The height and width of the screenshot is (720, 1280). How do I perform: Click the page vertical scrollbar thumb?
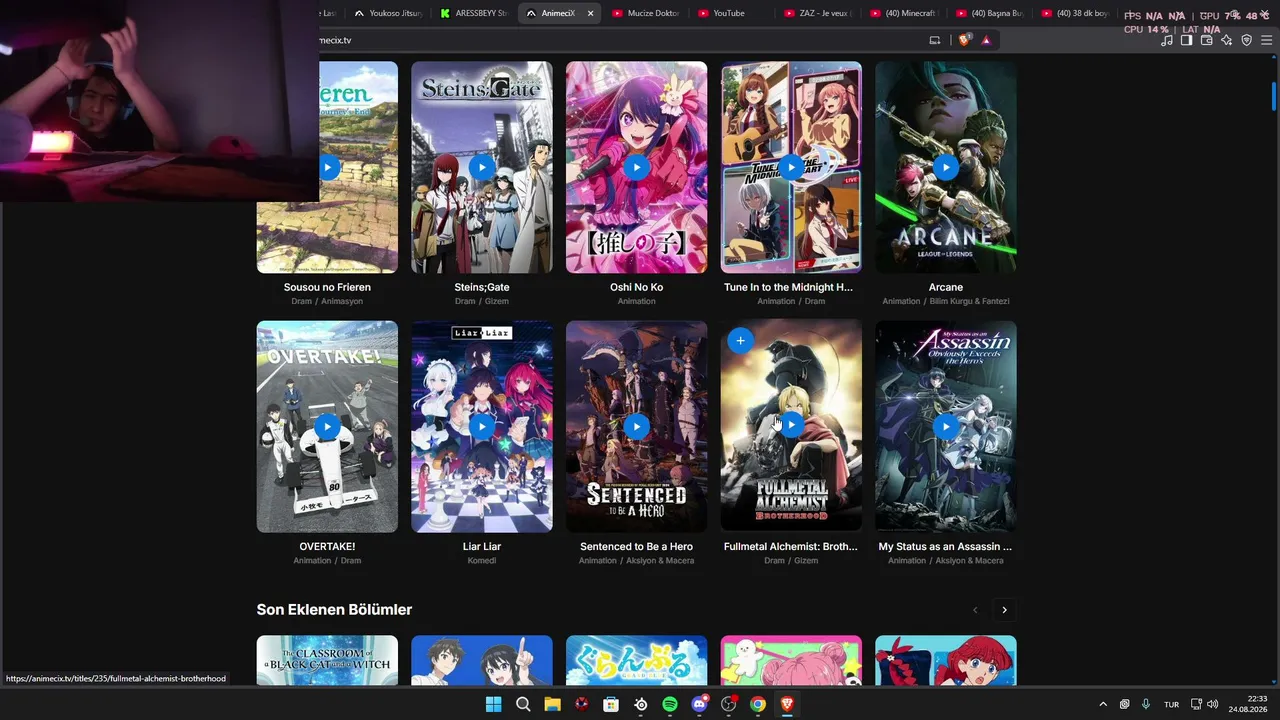(x=1273, y=97)
